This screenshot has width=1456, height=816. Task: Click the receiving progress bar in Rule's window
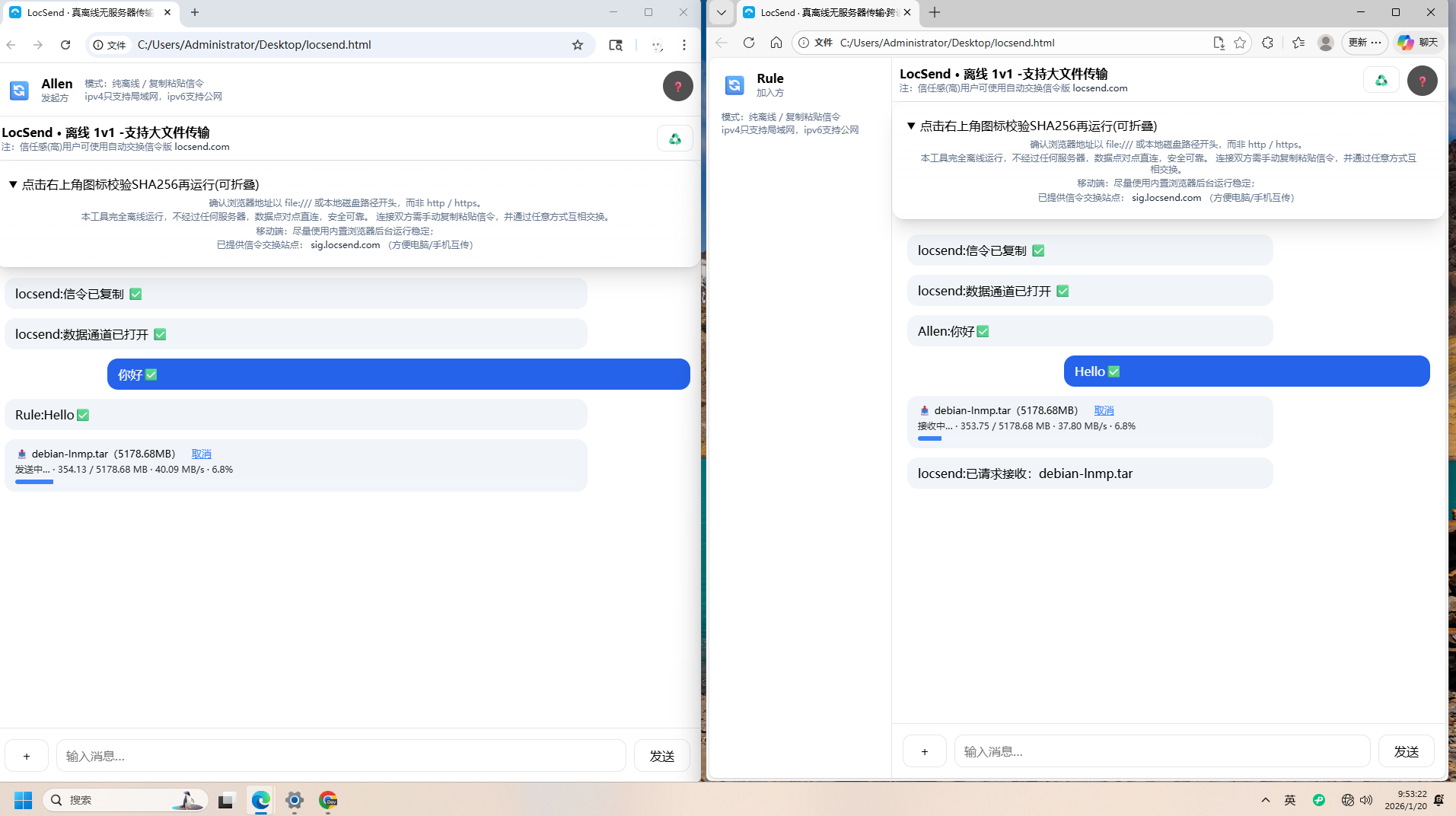1090,438
